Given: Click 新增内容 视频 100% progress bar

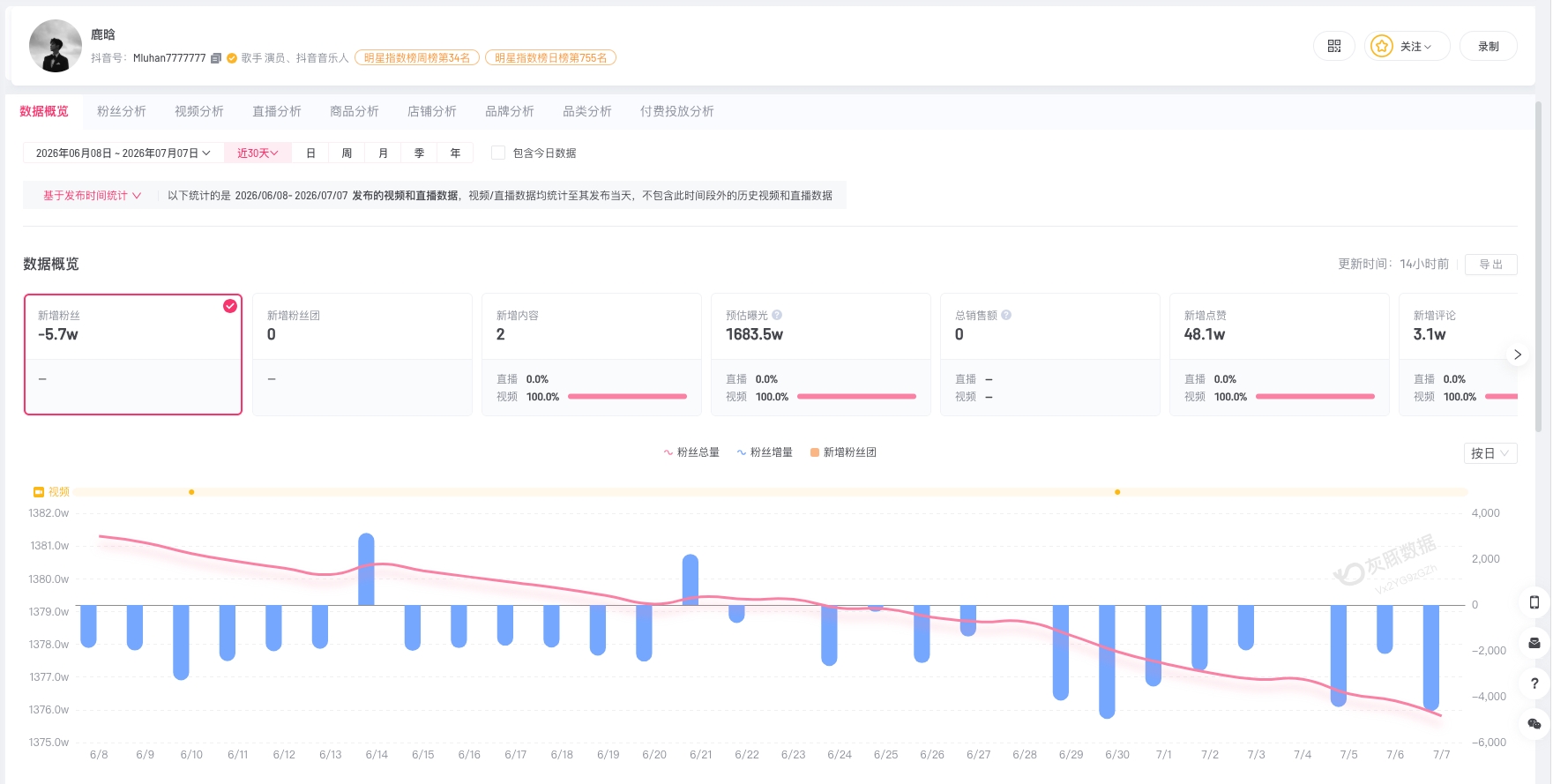Looking at the screenshot, I should click(x=627, y=397).
